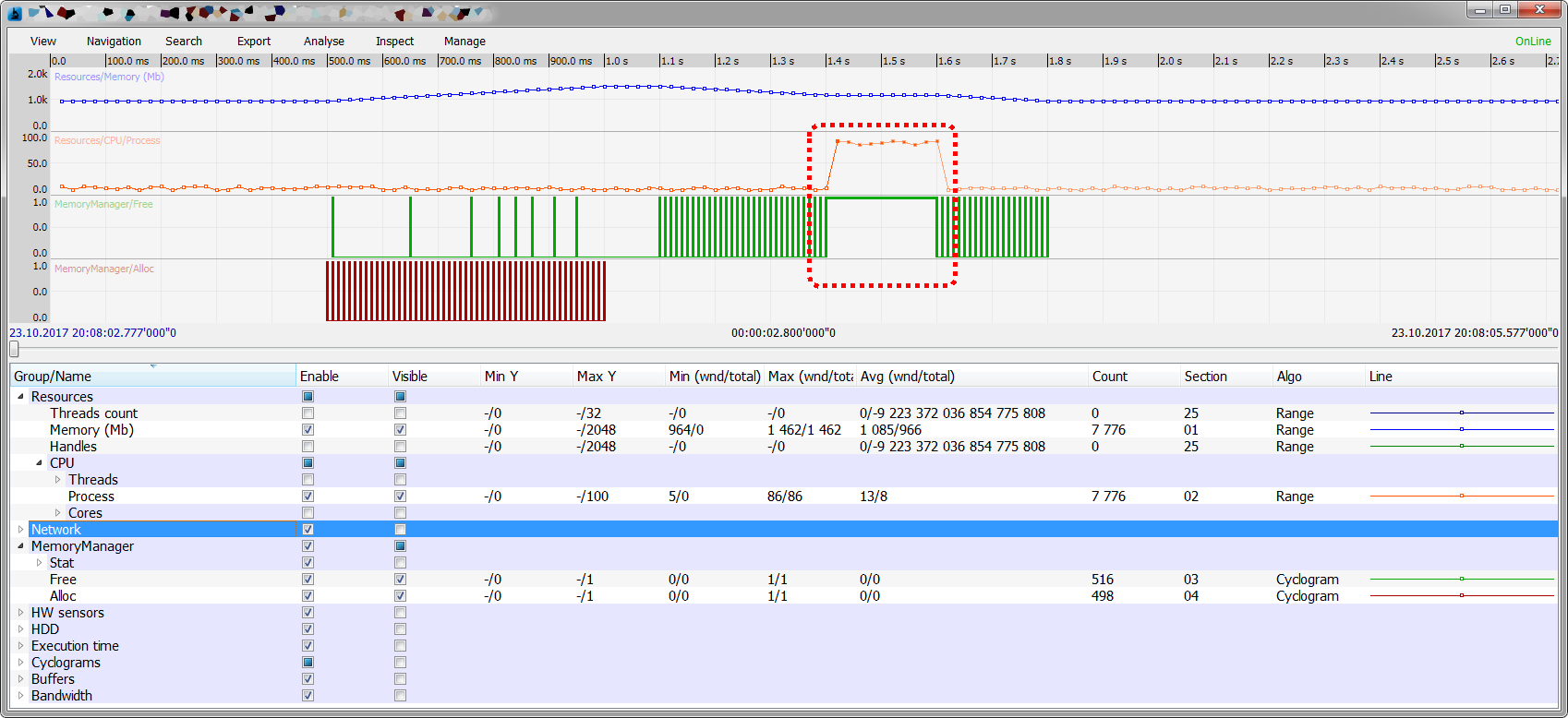
Task: Click the Enable column header
Action: pyautogui.click(x=342, y=376)
